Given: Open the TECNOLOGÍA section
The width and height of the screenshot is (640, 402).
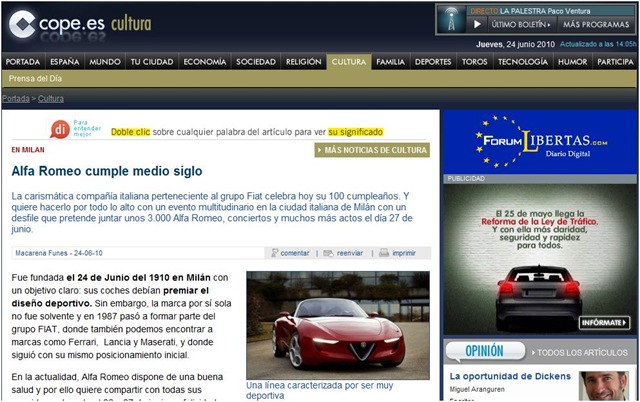Looking at the screenshot, I should click(523, 62).
